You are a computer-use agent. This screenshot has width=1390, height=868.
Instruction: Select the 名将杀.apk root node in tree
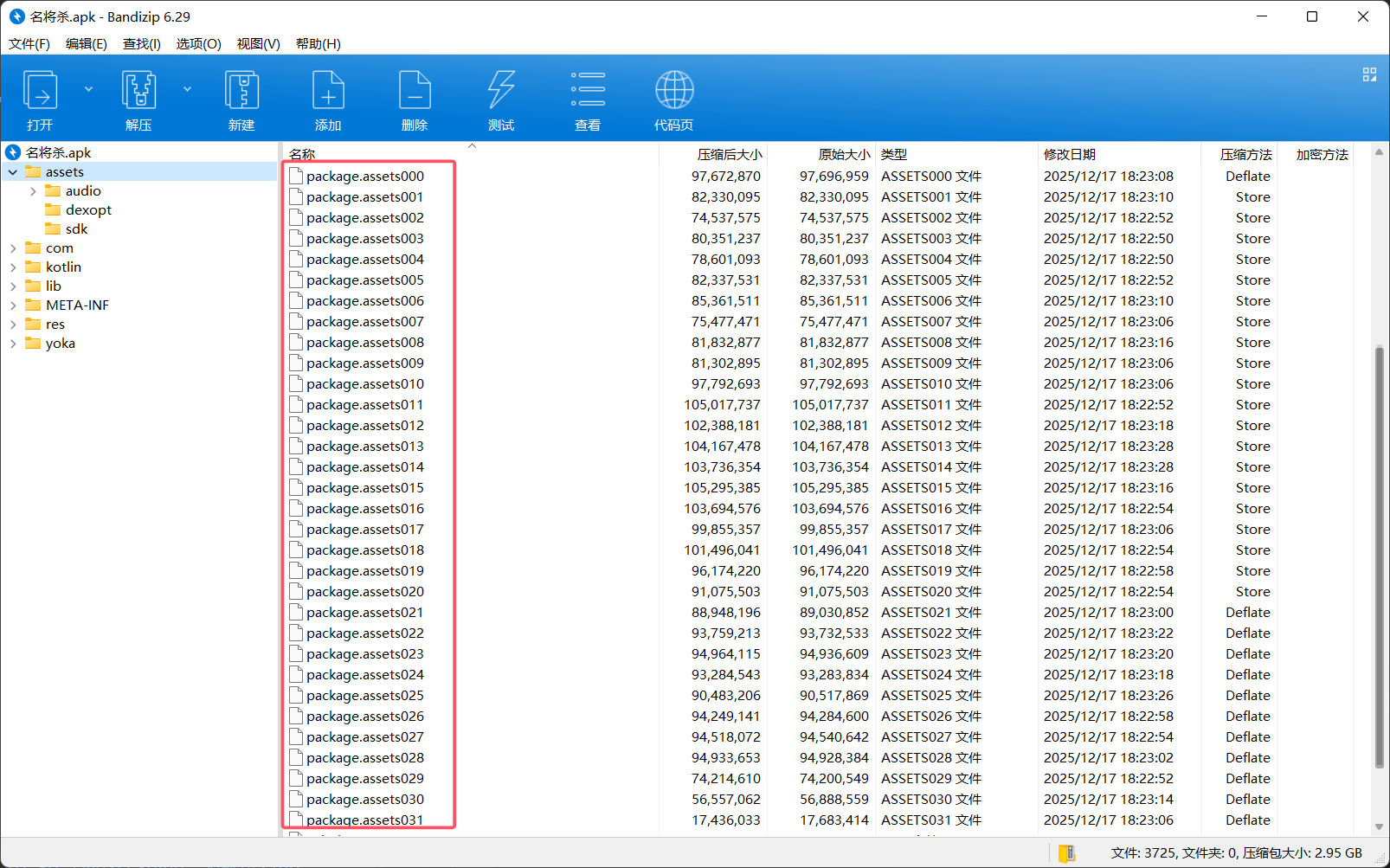[x=58, y=152]
